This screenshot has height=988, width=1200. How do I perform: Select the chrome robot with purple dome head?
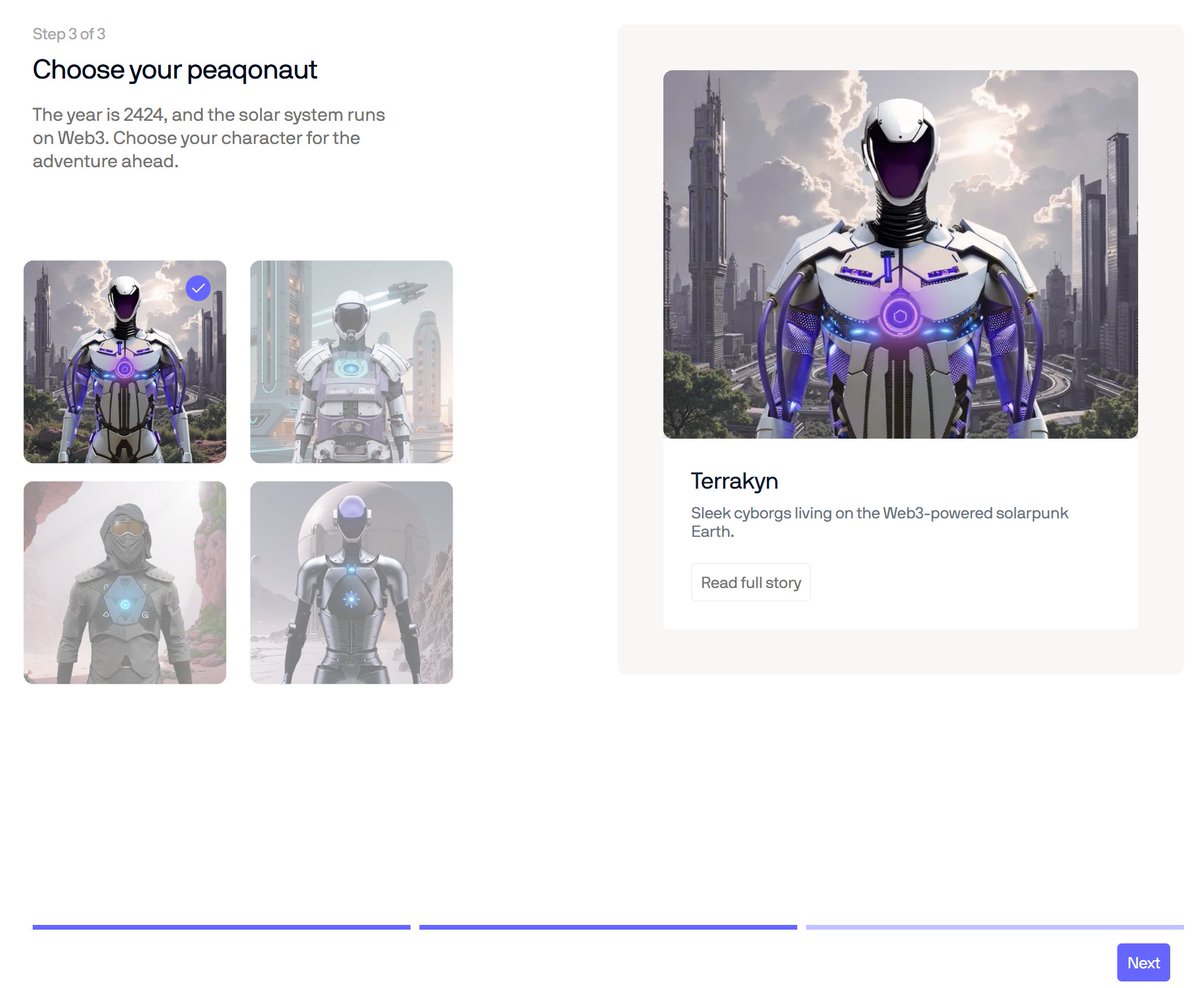tap(351, 583)
